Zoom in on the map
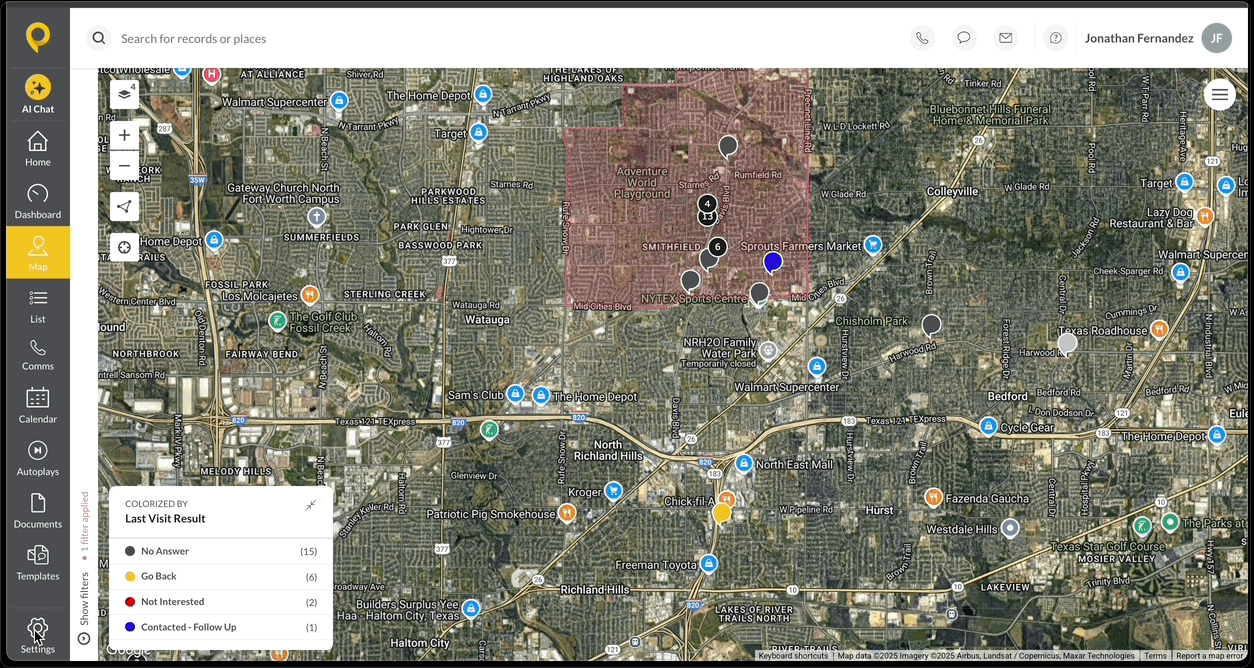 point(124,135)
